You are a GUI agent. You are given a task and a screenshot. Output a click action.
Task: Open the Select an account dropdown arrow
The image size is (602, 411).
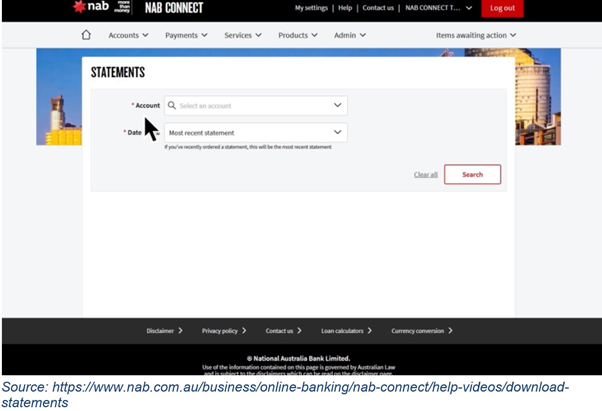click(337, 105)
